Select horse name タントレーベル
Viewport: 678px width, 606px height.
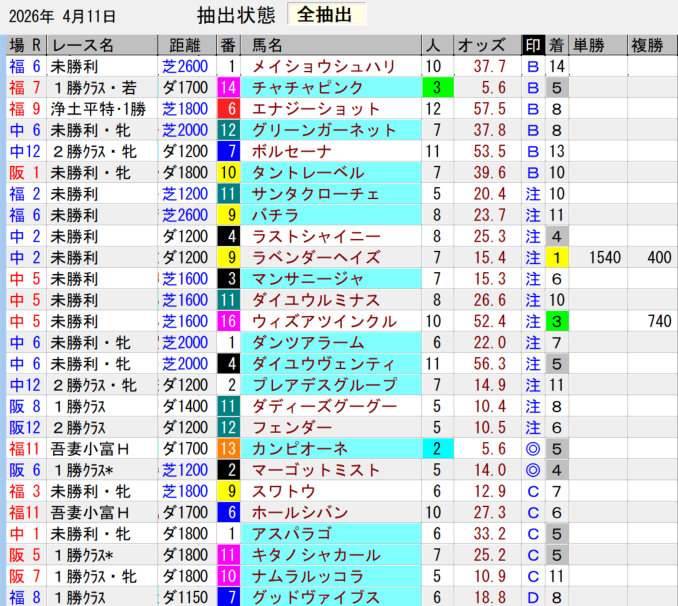[x=307, y=173]
